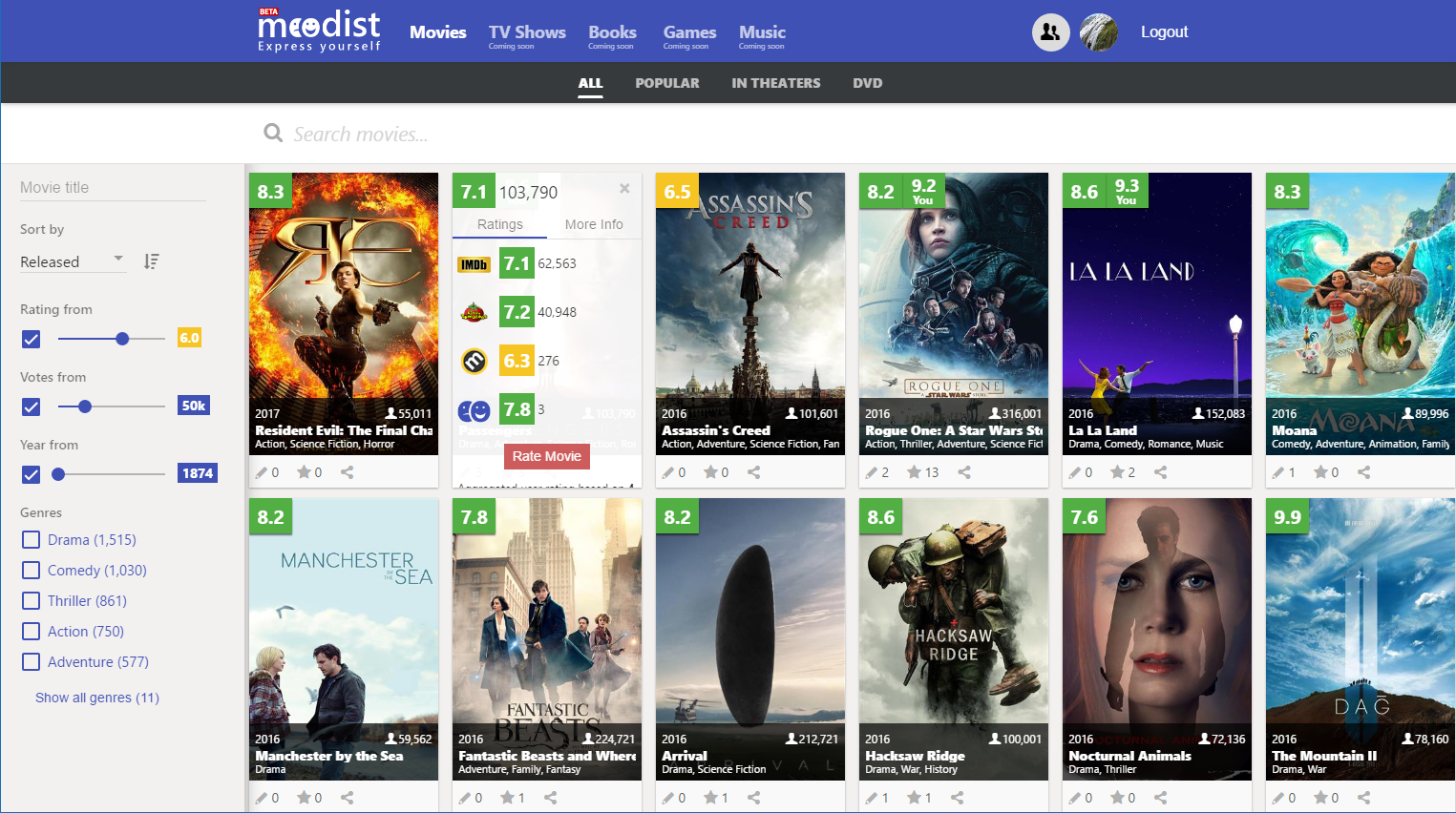Open the Hacksaw Ridge movie poster
The image size is (1456, 813).
tap(954, 639)
